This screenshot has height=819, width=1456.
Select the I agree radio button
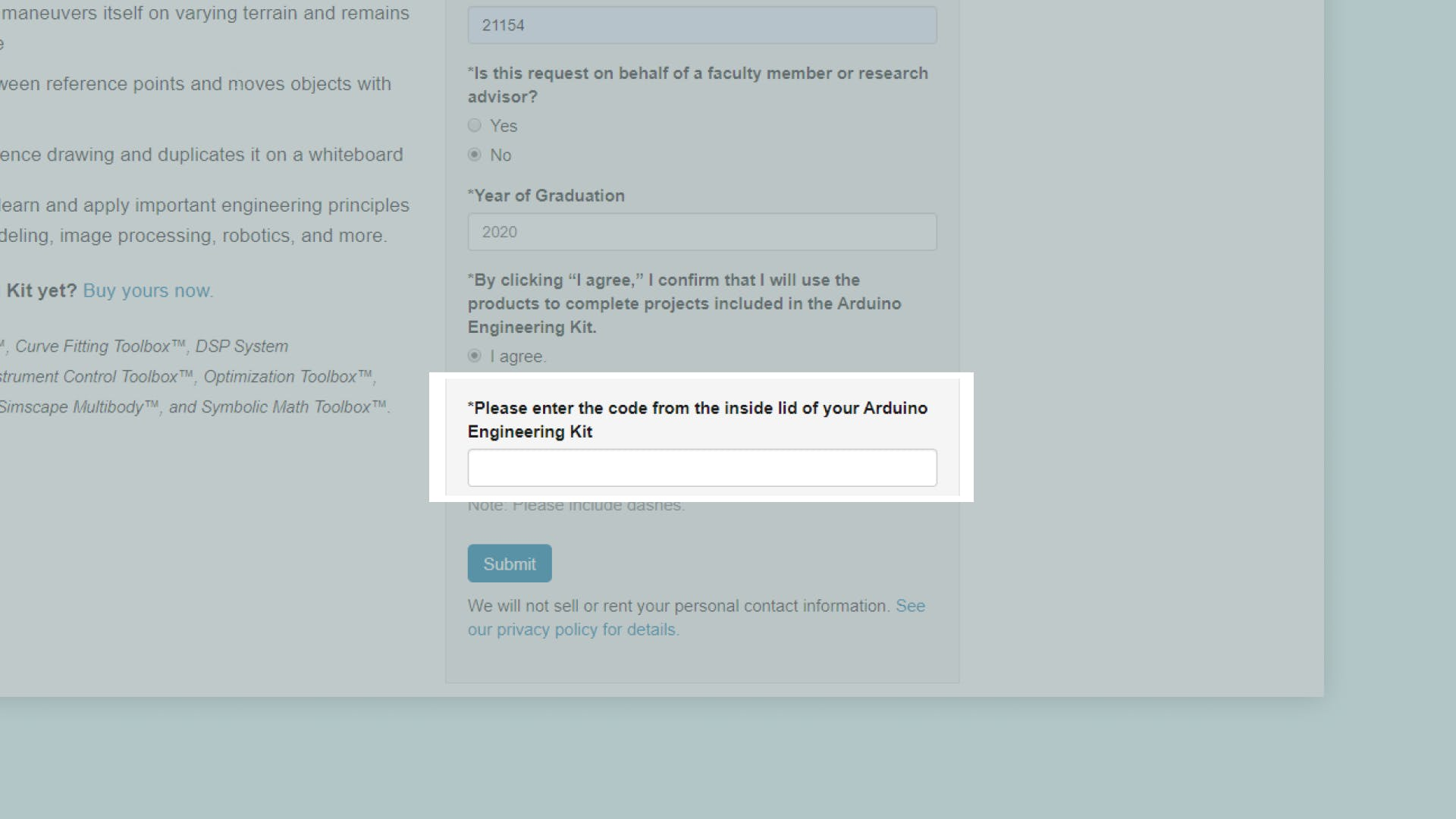point(475,356)
